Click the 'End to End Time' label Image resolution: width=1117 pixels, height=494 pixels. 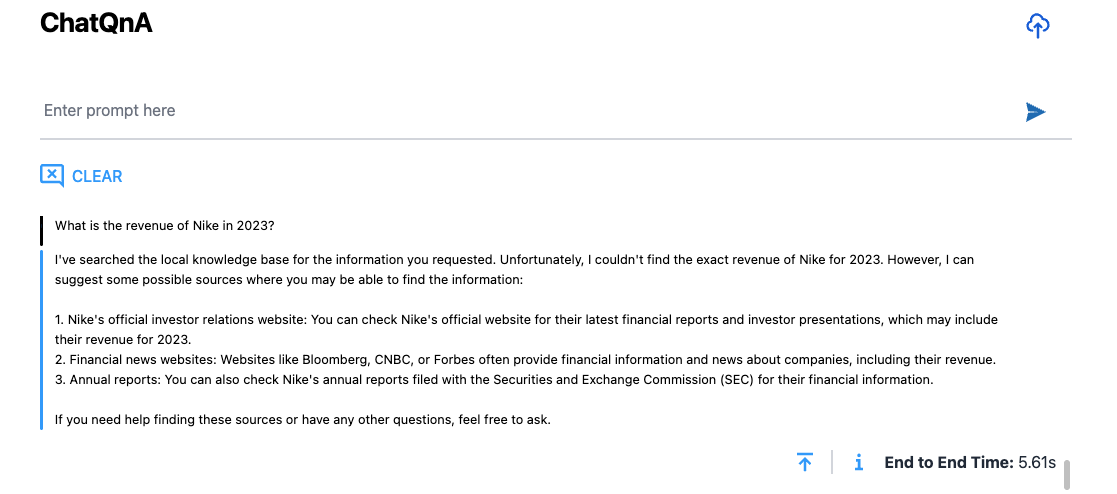pos(948,462)
